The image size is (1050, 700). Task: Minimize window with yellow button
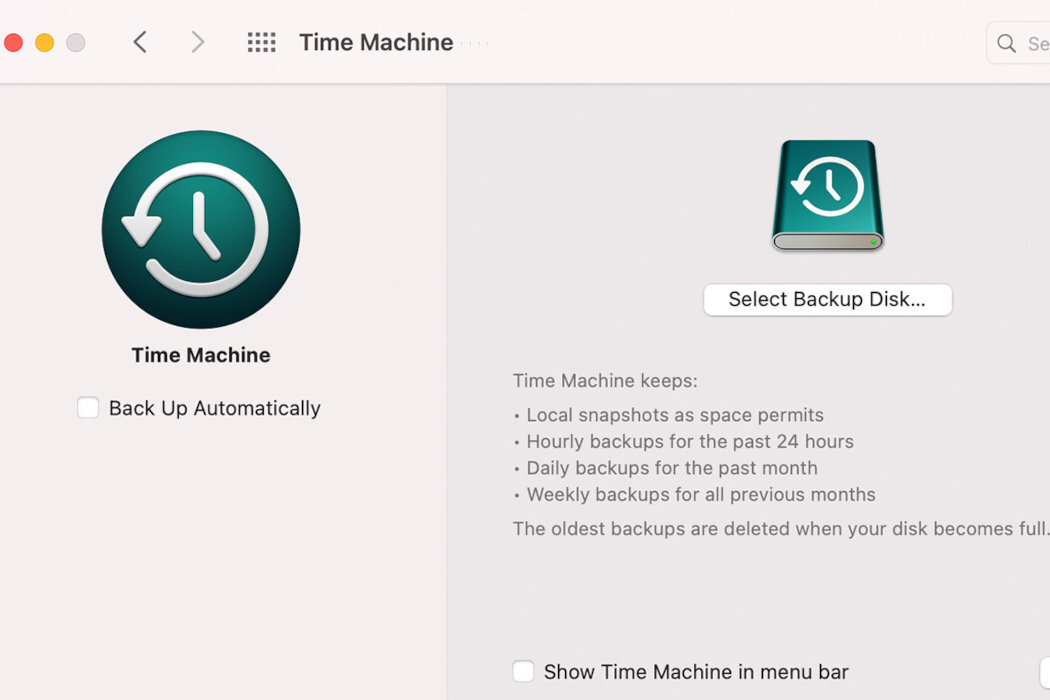click(44, 43)
